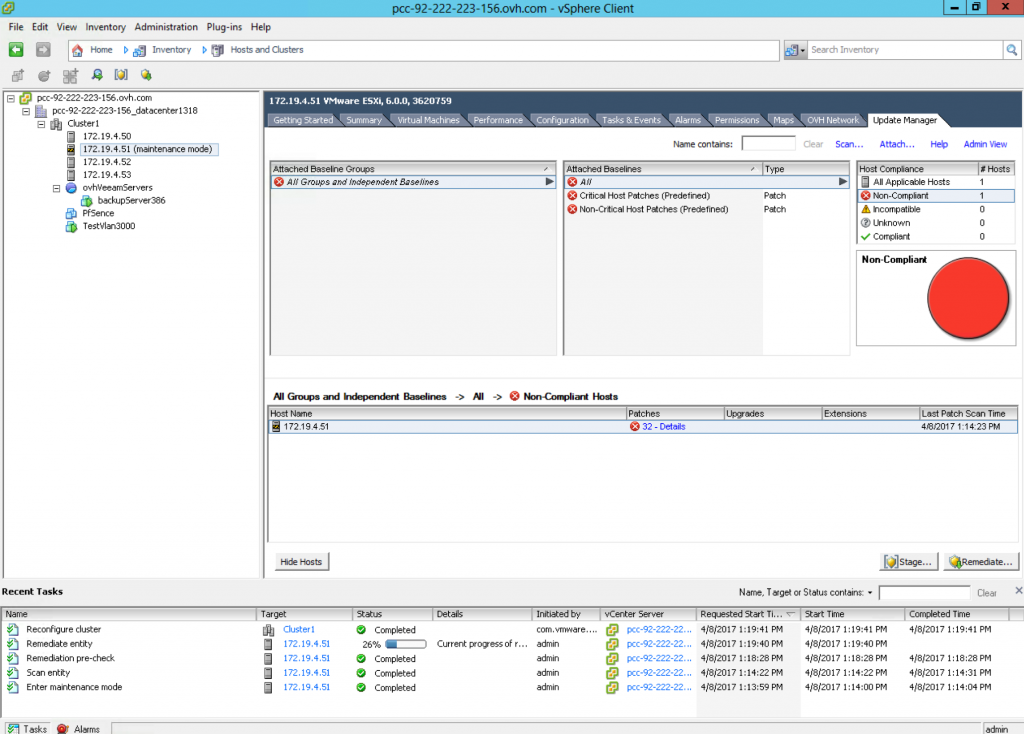Open the File menu
The image size is (1024, 734).
(x=16, y=27)
